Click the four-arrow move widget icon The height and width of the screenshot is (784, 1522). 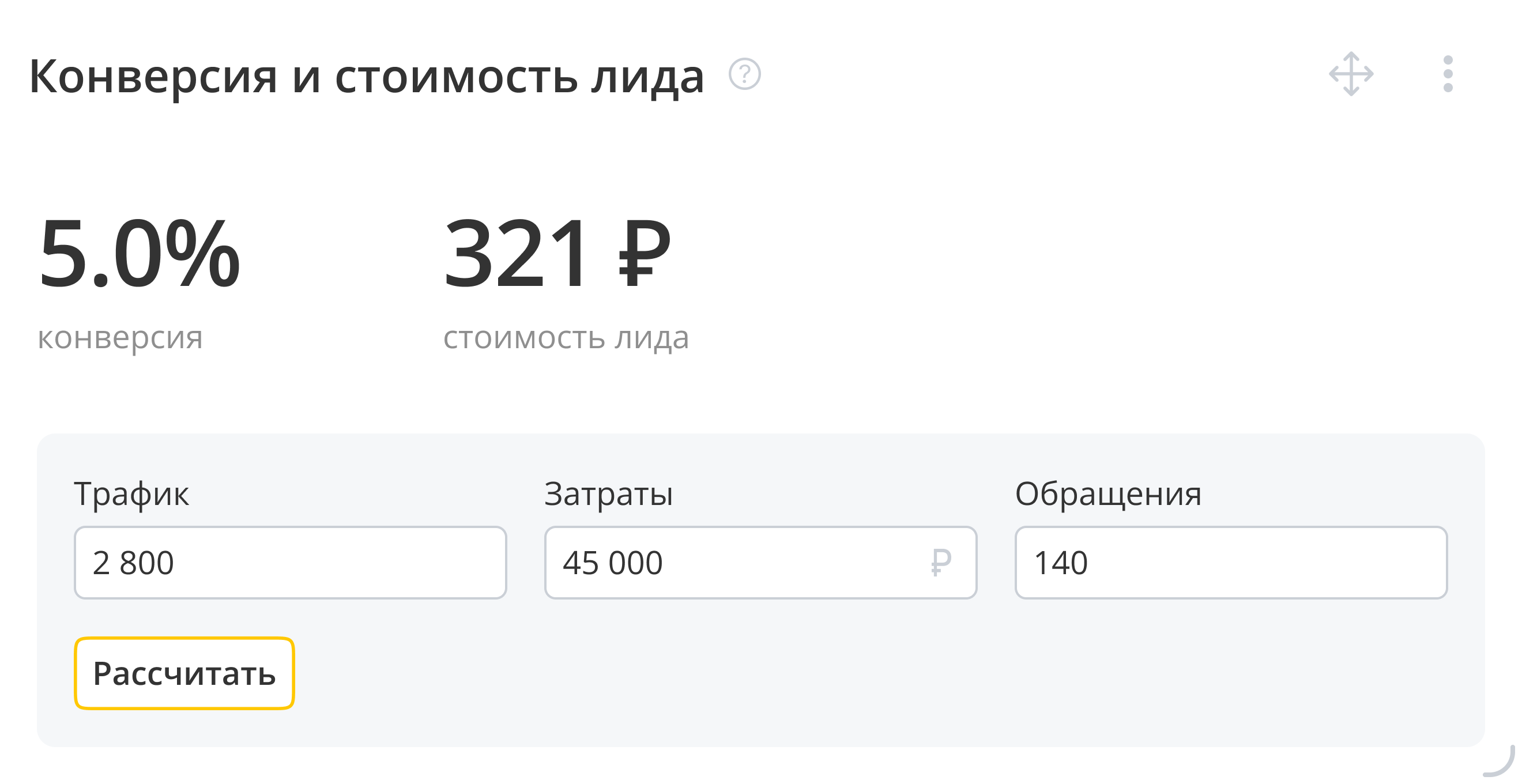[x=1351, y=74]
